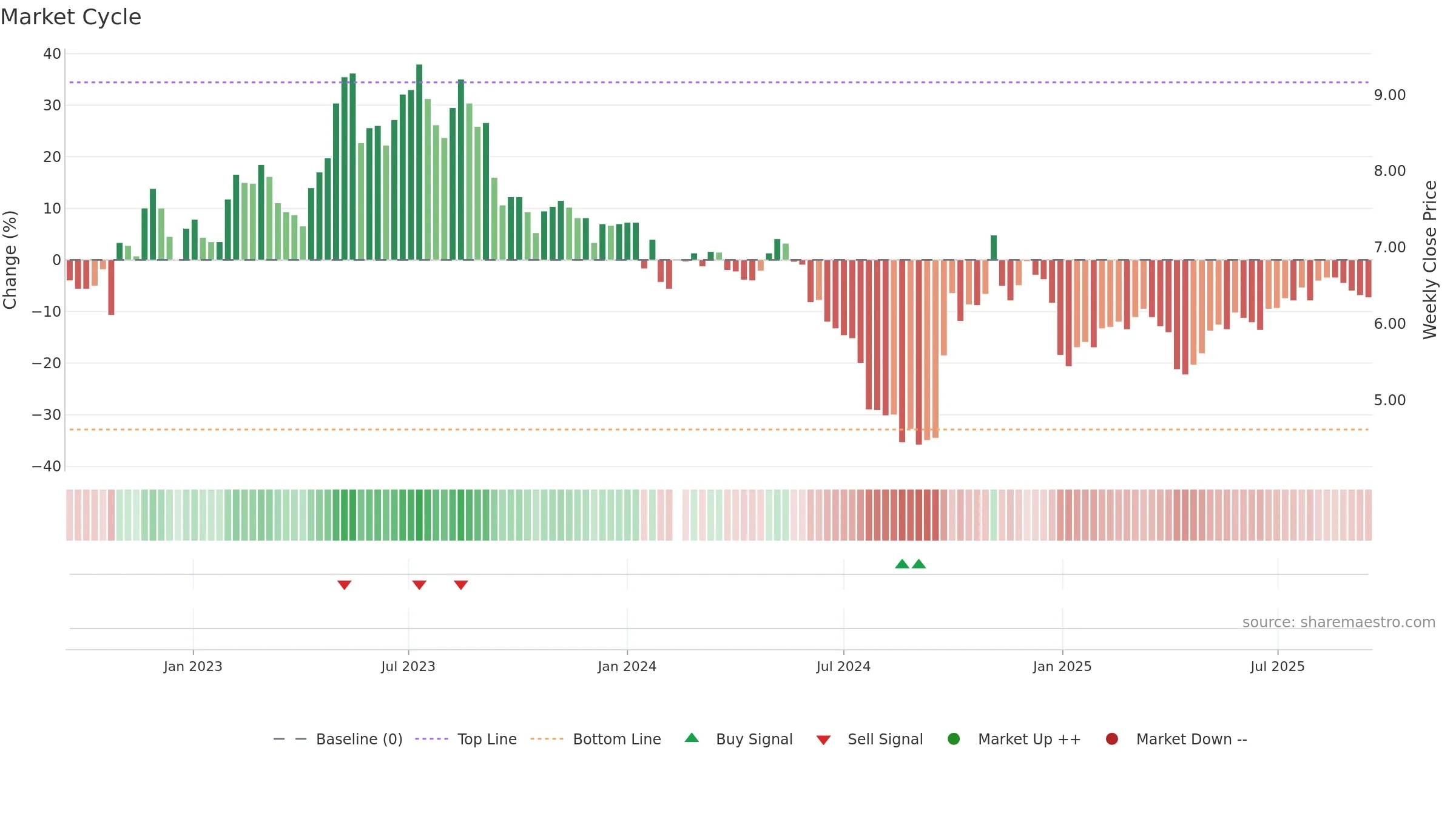Screen dimensions: 1456x819
Task: Click the Jul 2023 axis label
Action: 408,667
